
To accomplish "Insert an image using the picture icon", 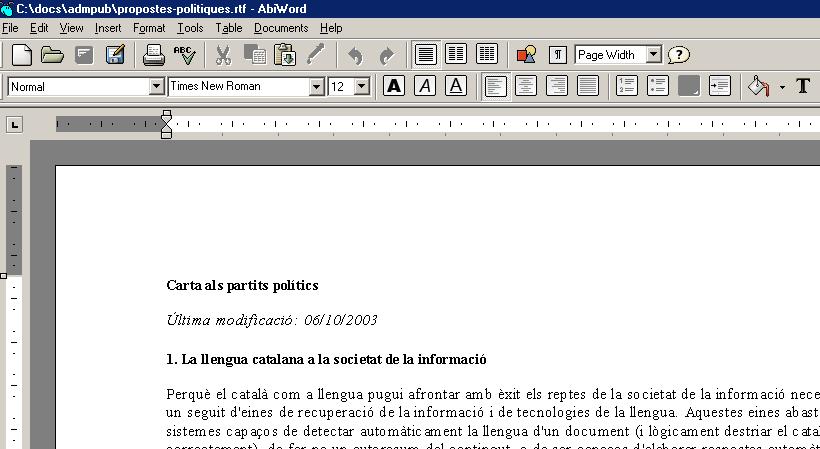I will point(526,55).
